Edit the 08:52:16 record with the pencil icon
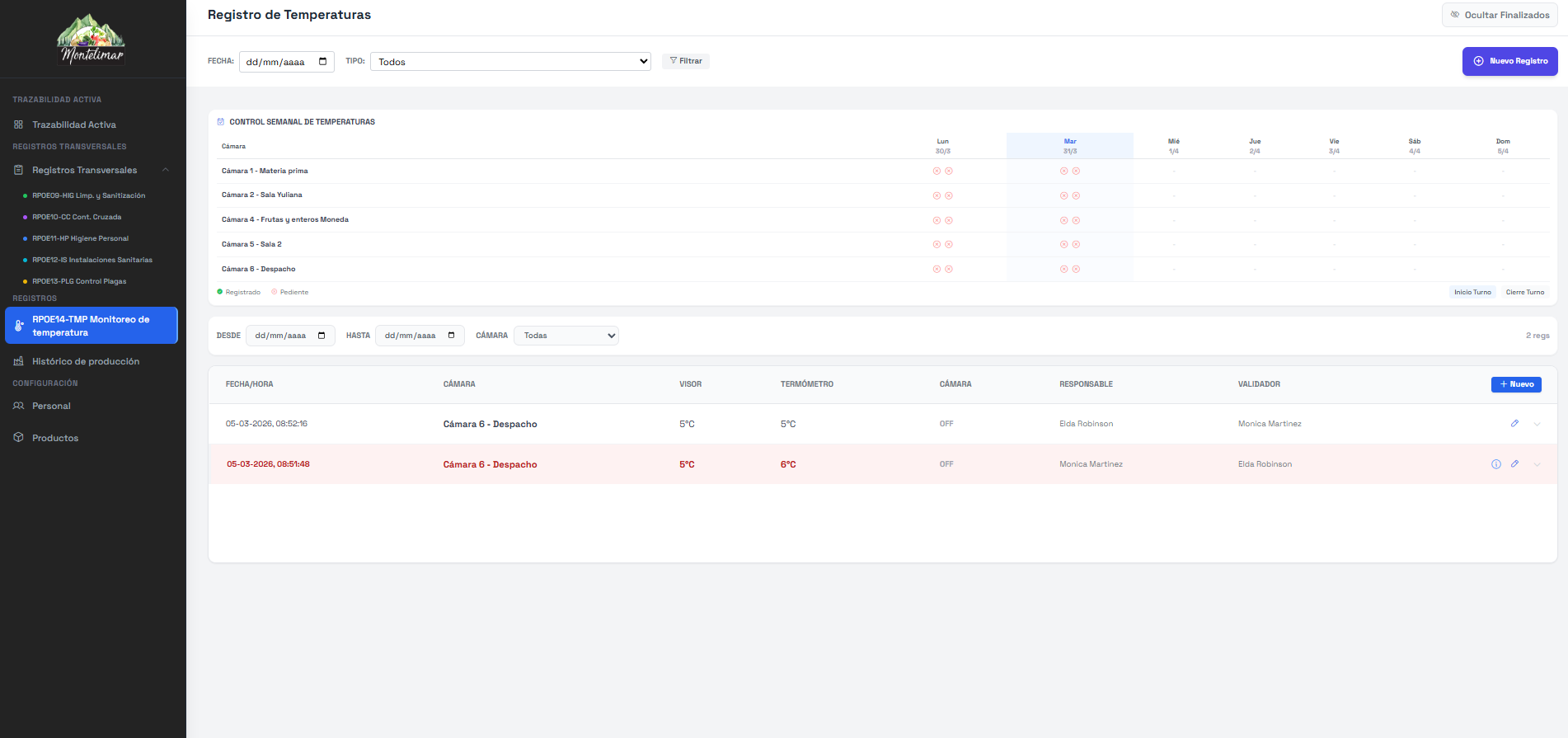This screenshot has height=738, width=1568. (x=1514, y=423)
